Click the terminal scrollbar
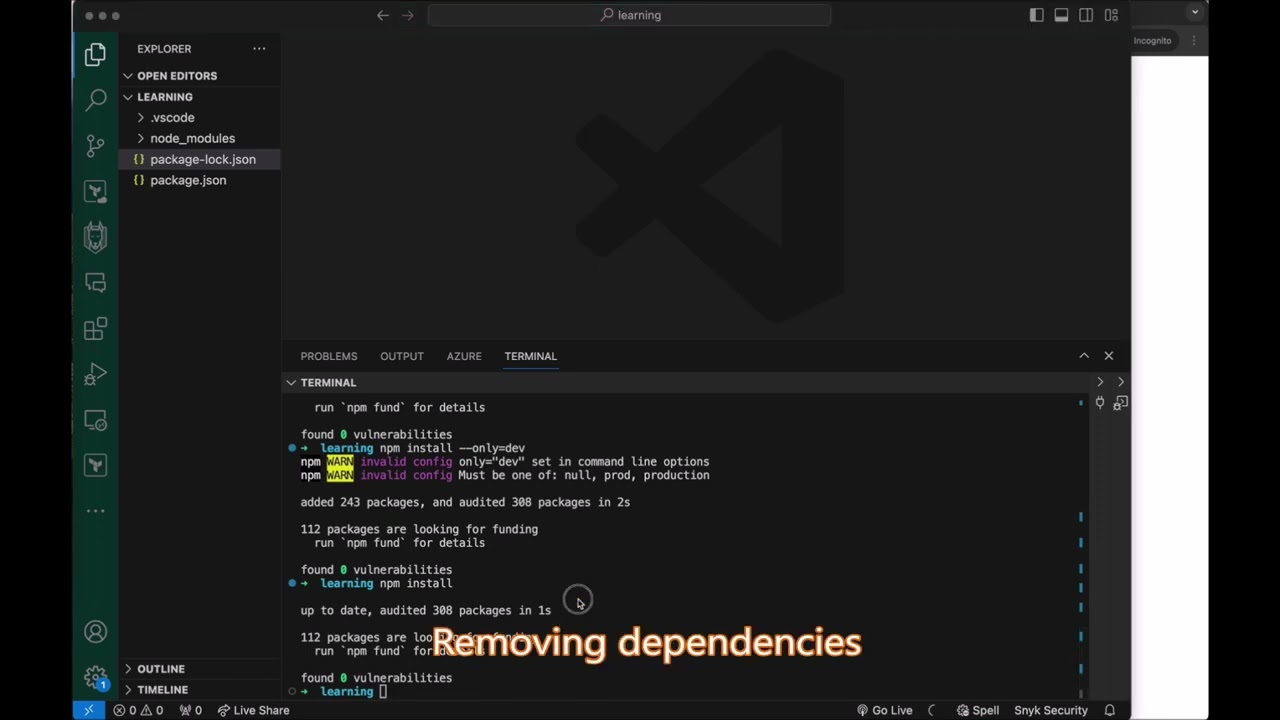Viewport: 1280px width, 720px height. click(x=1081, y=548)
